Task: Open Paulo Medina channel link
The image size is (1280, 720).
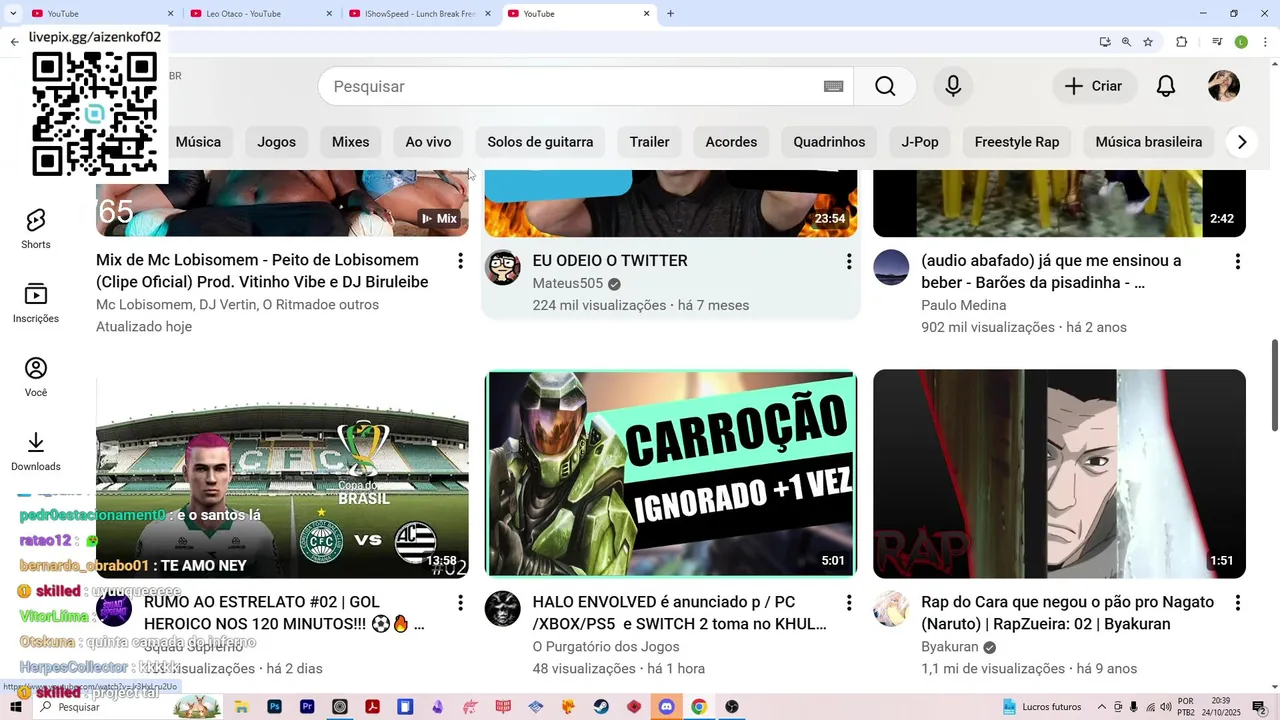Action: [x=964, y=305]
